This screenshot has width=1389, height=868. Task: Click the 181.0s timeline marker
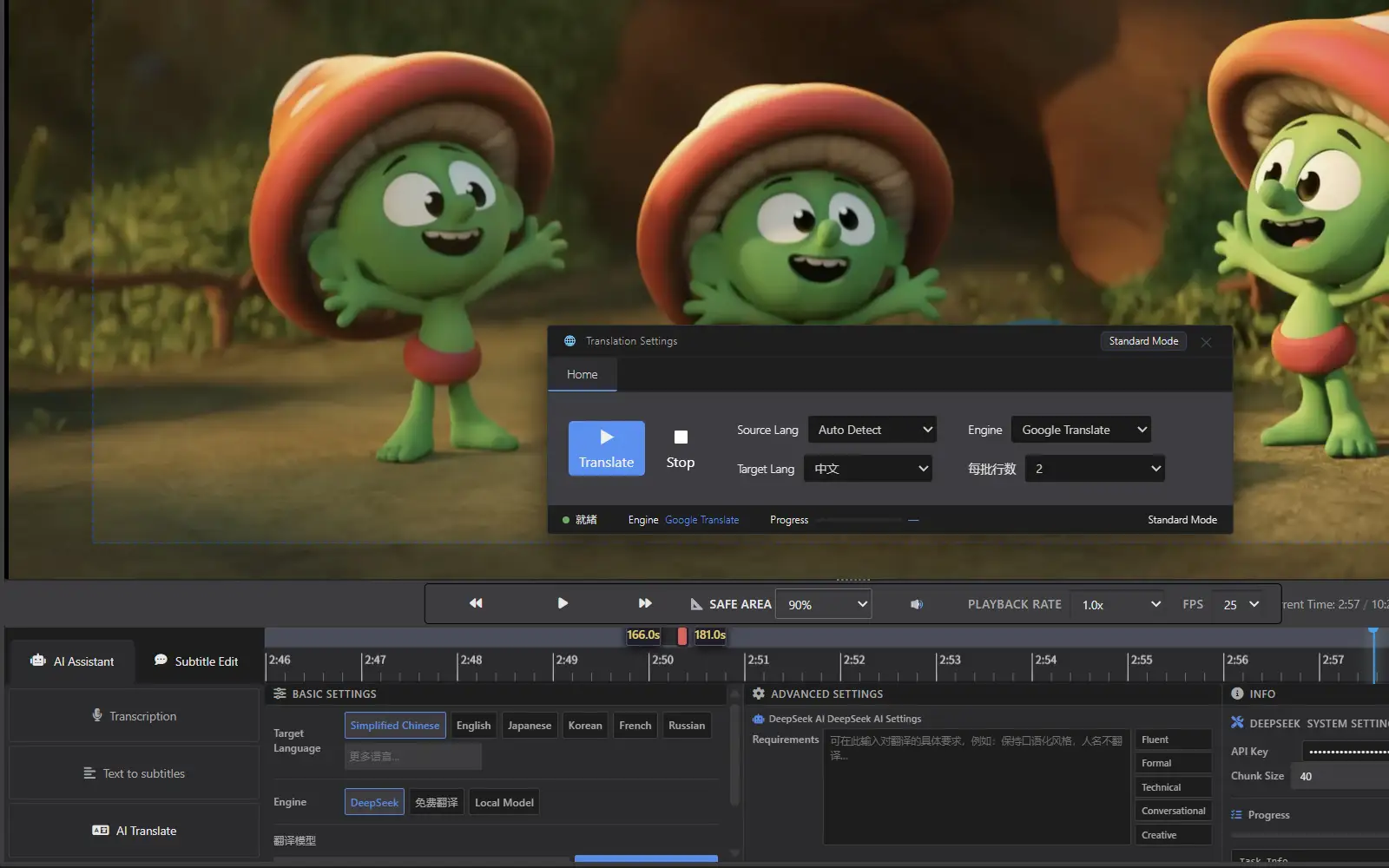[x=710, y=635]
